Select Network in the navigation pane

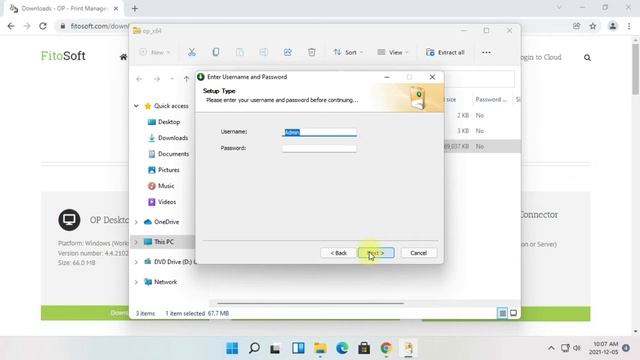click(165, 282)
